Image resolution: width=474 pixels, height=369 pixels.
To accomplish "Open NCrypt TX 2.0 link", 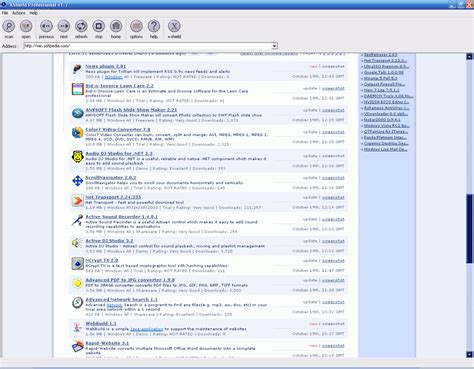I will tap(102, 260).
